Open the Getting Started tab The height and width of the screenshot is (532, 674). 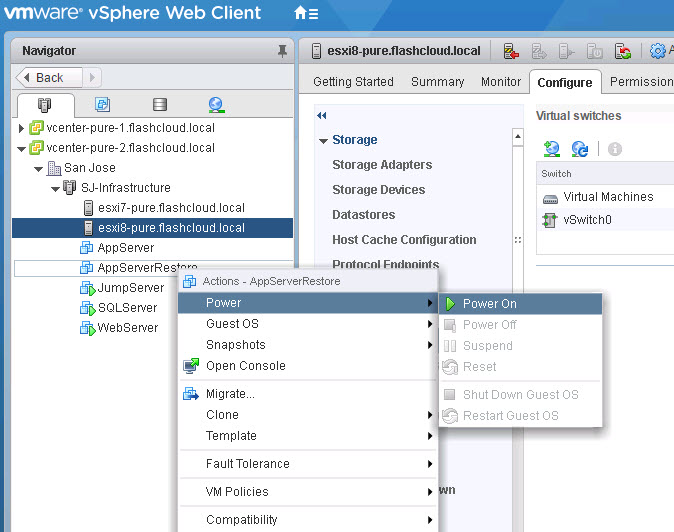click(x=353, y=82)
